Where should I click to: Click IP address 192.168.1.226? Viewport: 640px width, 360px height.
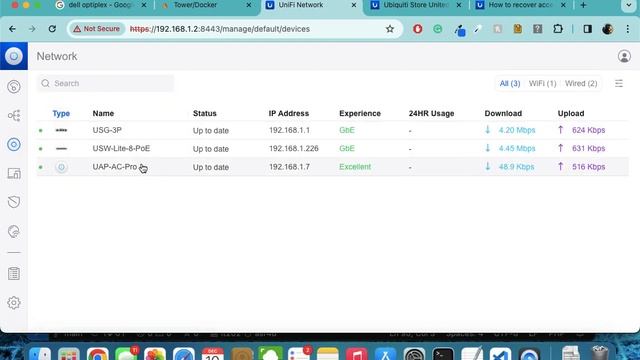(293, 149)
